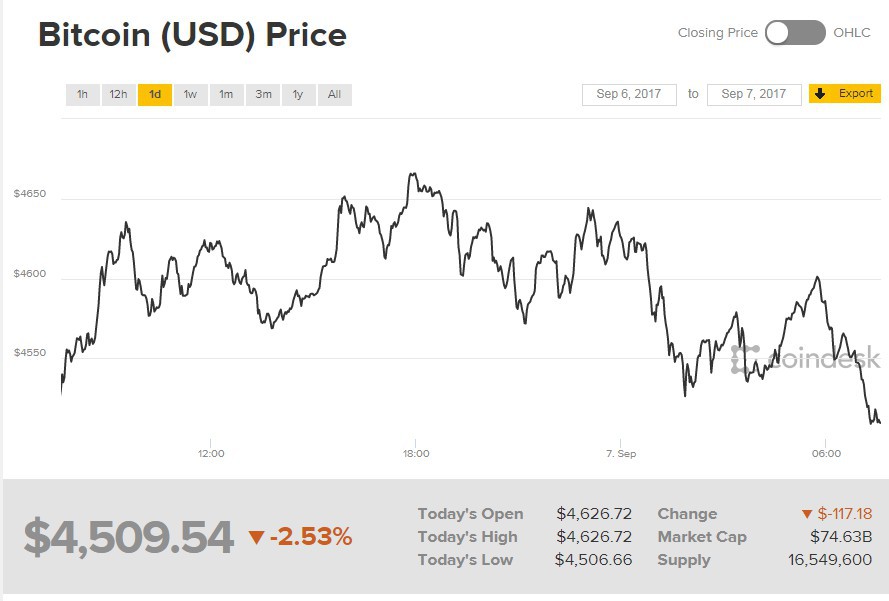The height and width of the screenshot is (601, 889).
Task: Click the Export button
Action: click(x=843, y=93)
